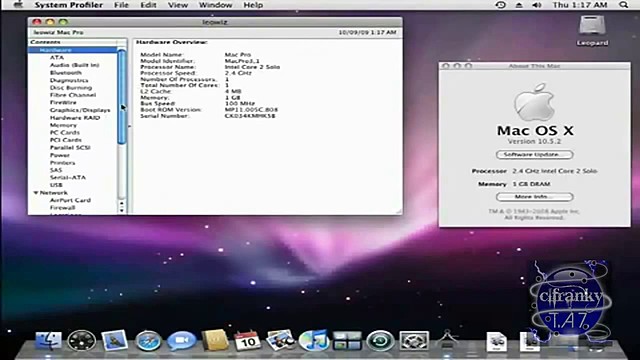Click the Contents list scroll down arrow
640x360 pixels.
click(x=121, y=210)
